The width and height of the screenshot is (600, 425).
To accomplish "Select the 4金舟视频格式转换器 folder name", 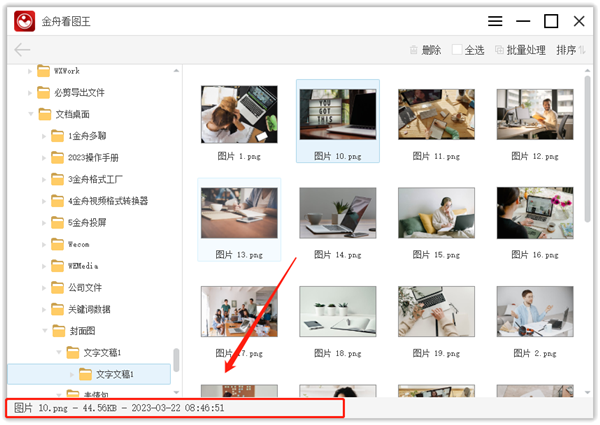I will pos(108,201).
